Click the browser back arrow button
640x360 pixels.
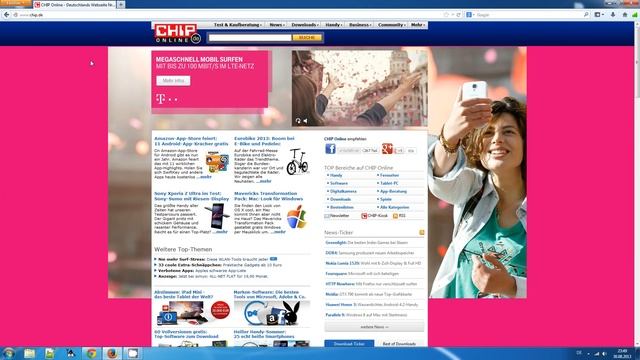[7, 15]
